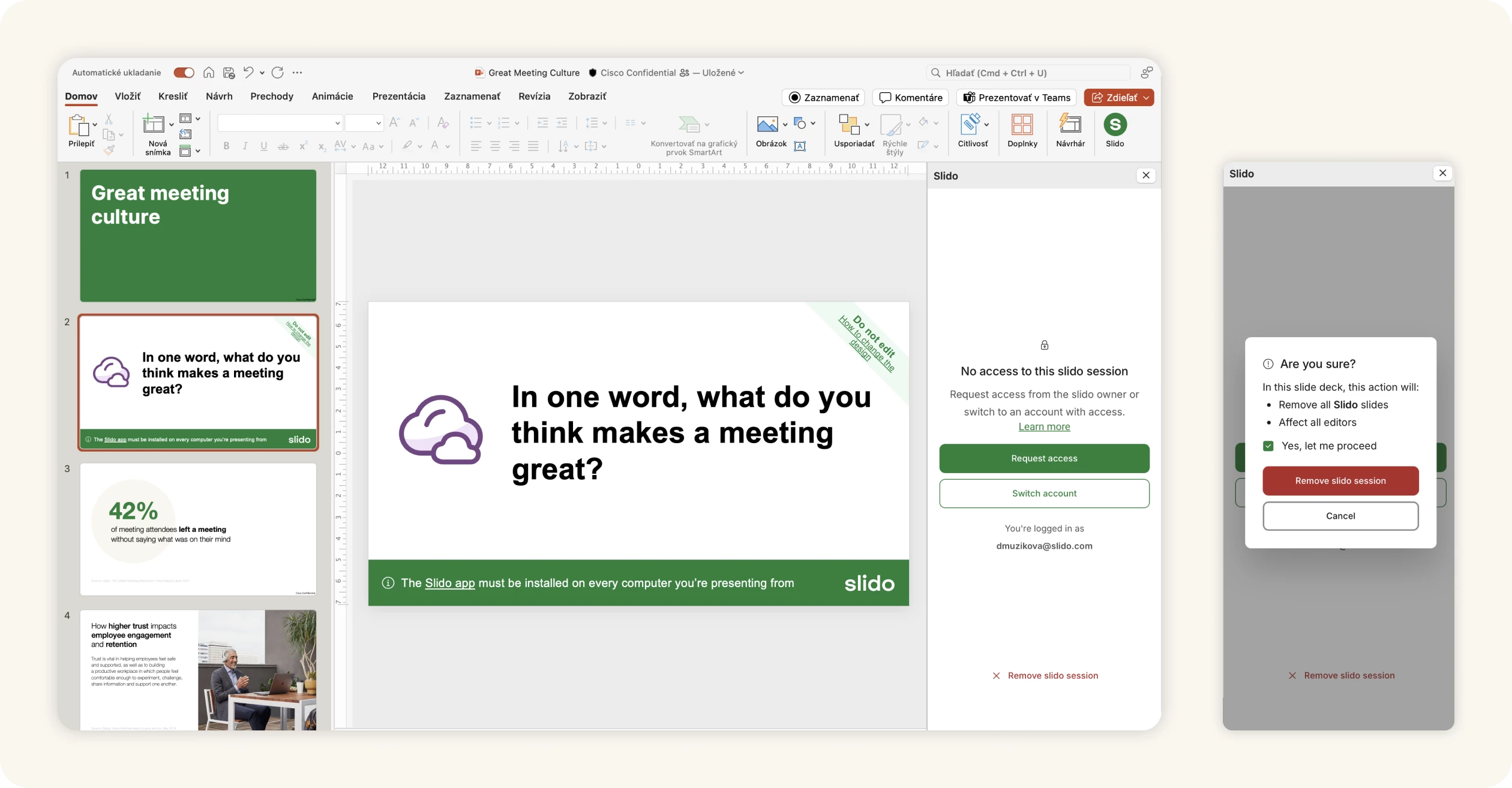Click the increase font size icon
Screen dimensions: 1512x788
point(394,122)
